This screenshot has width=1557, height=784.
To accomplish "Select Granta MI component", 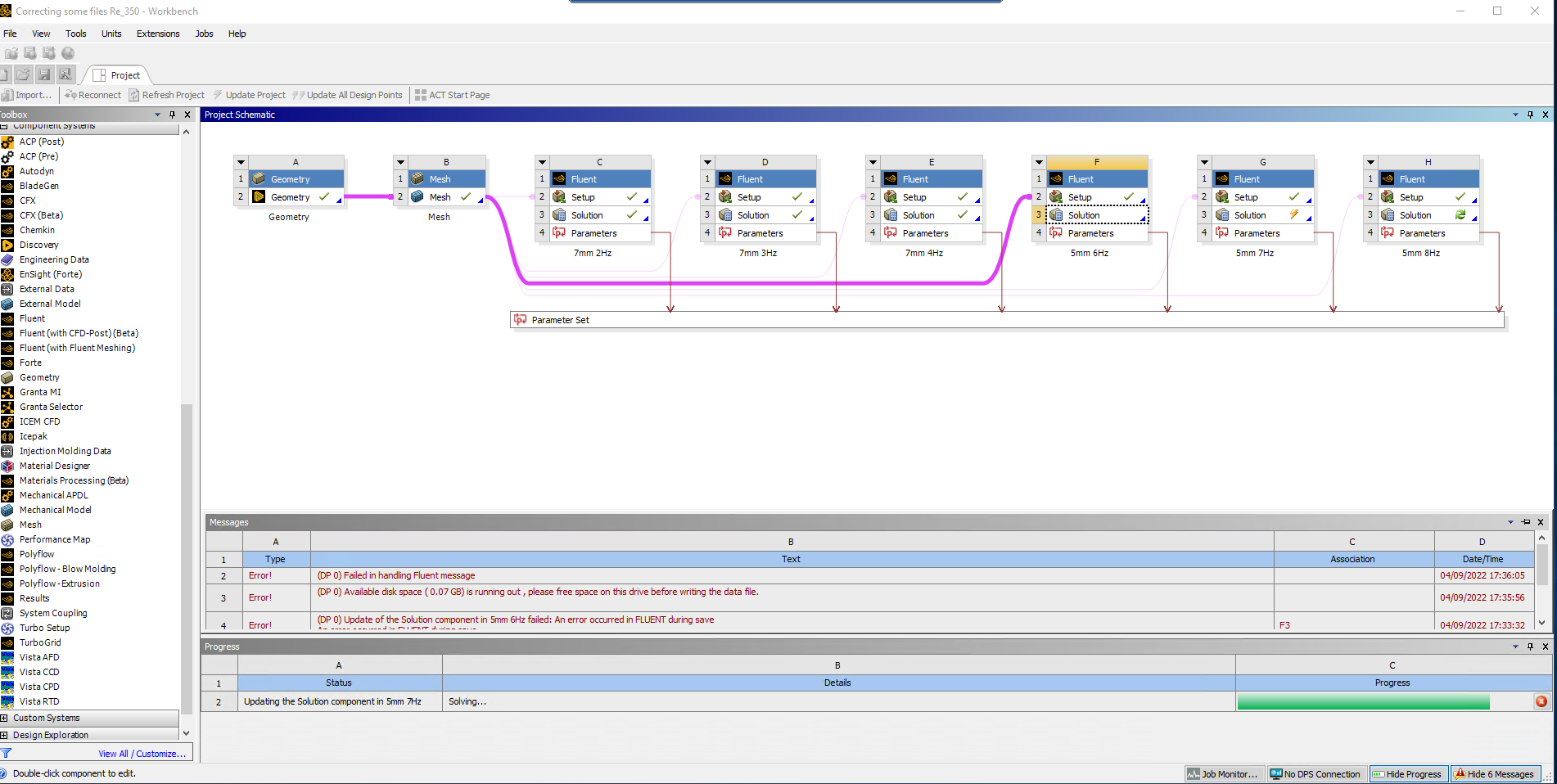I will (x=40, y=392).
